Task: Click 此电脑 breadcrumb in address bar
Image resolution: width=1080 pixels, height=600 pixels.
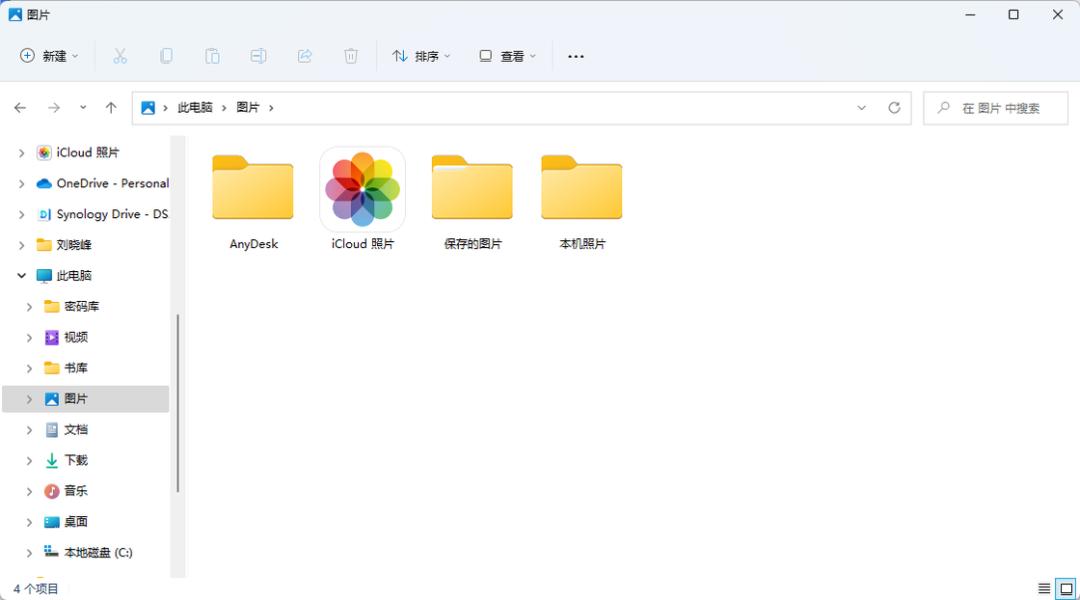Action: (195, 107)
